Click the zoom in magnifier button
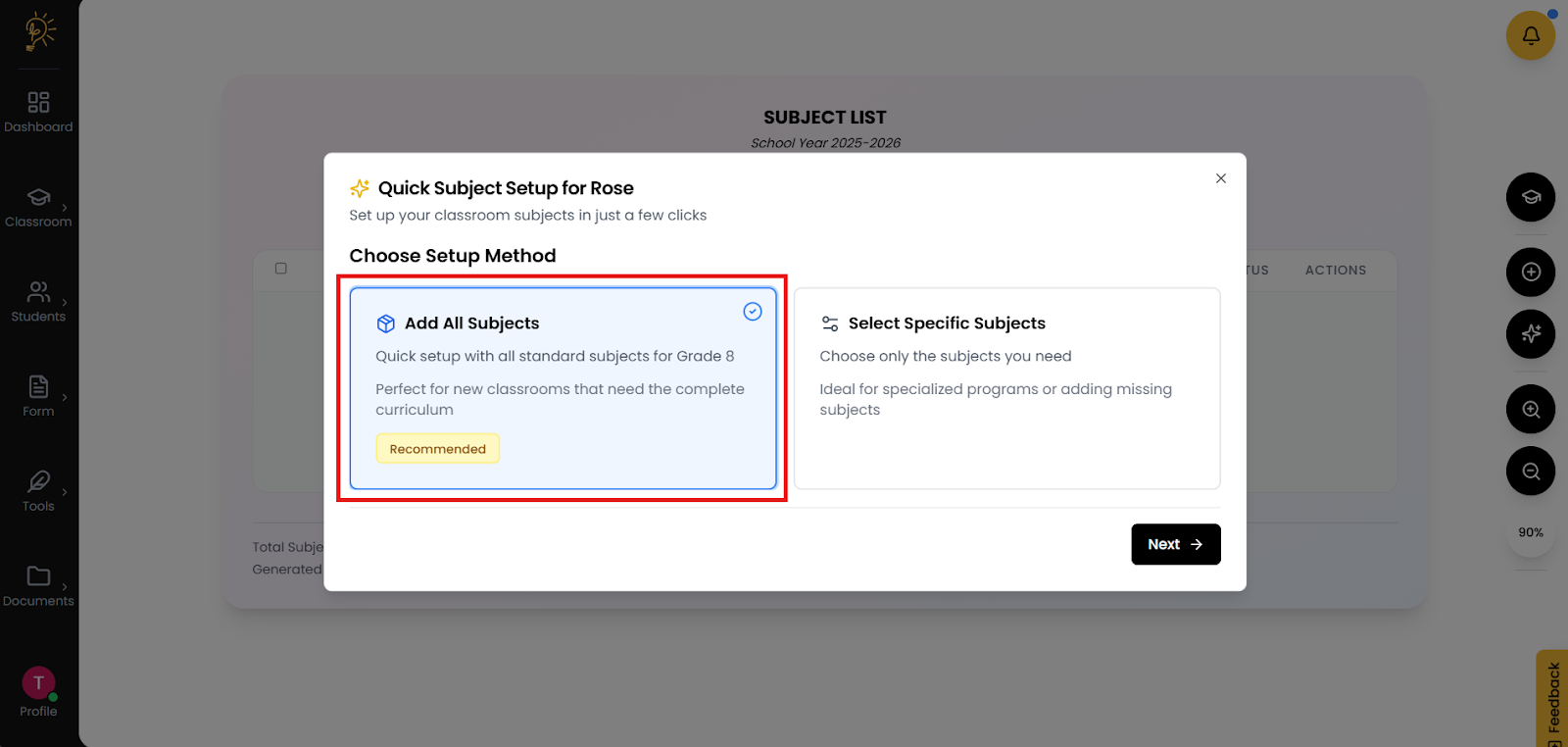Screen dimensions: 1568x747 point(1530,410)
